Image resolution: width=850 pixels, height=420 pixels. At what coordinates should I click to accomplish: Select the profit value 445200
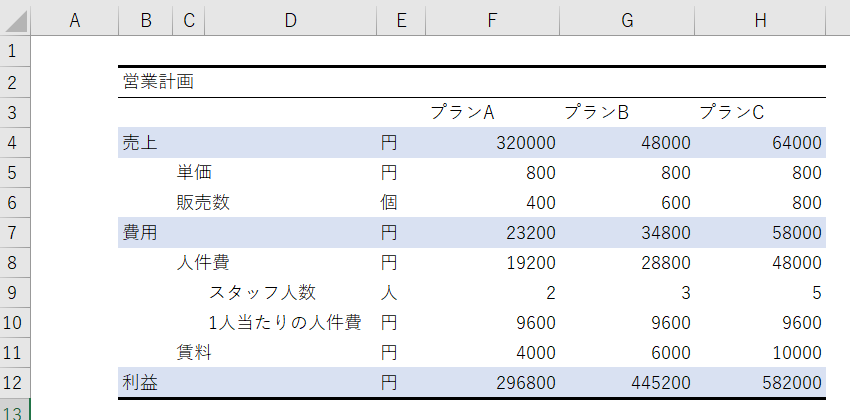click(661, 383)
